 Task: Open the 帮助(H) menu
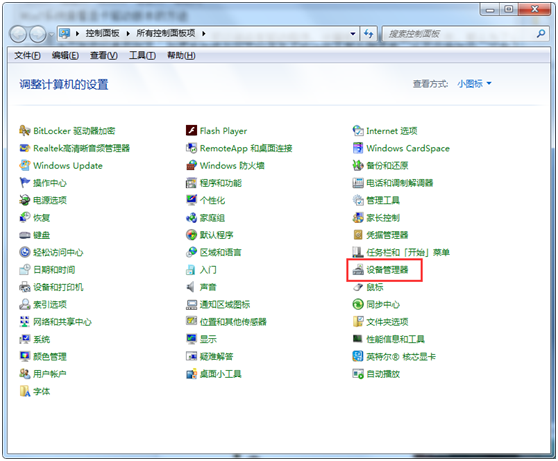click(x=181, y=56)
